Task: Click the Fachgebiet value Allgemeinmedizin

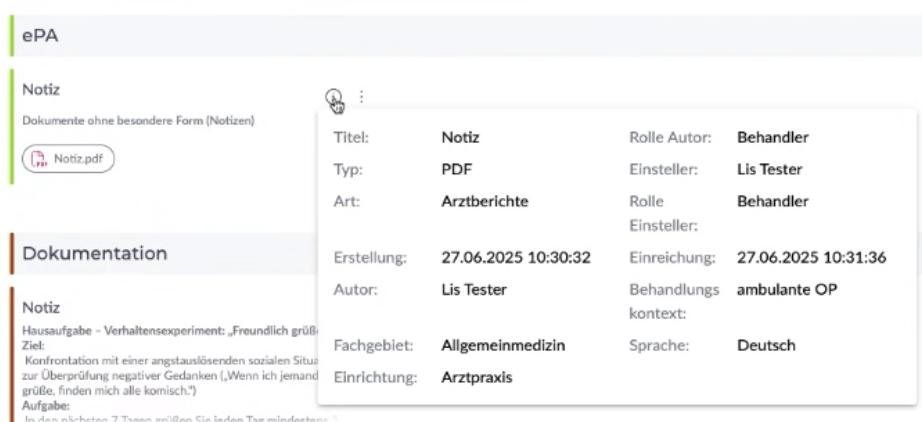Action: coord(503,346)
